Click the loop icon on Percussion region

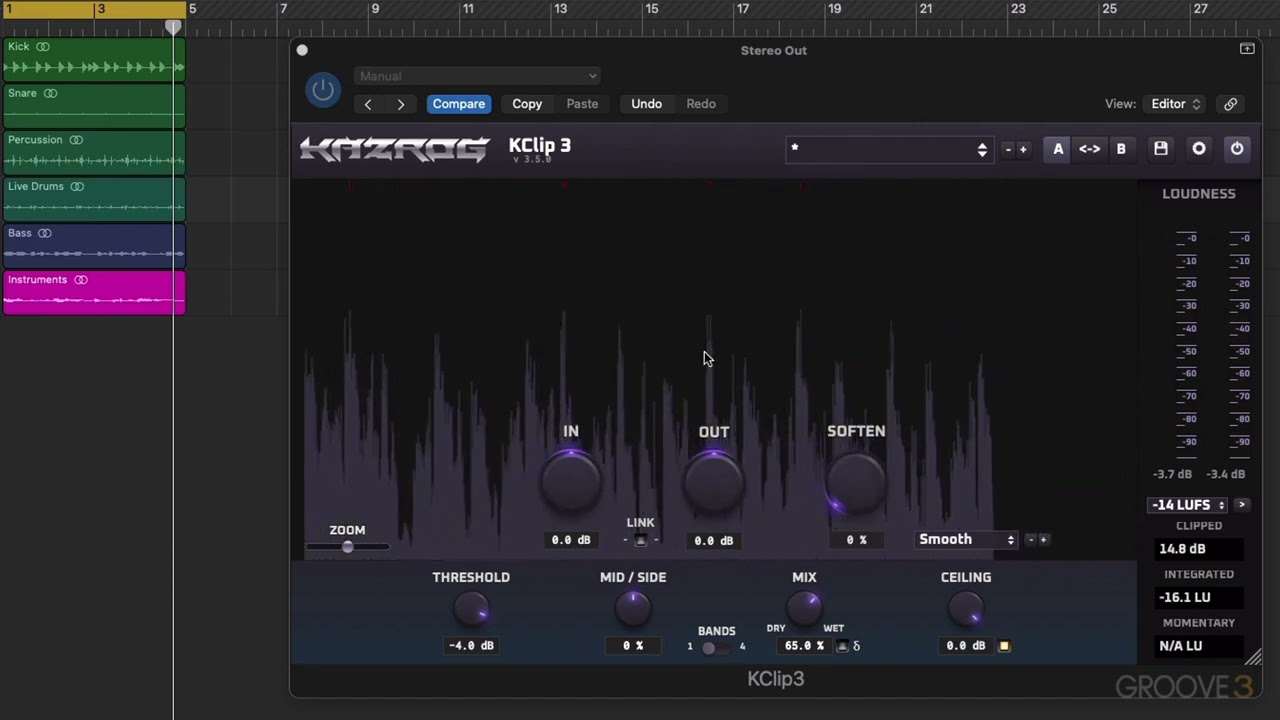[x=76, y=140]
